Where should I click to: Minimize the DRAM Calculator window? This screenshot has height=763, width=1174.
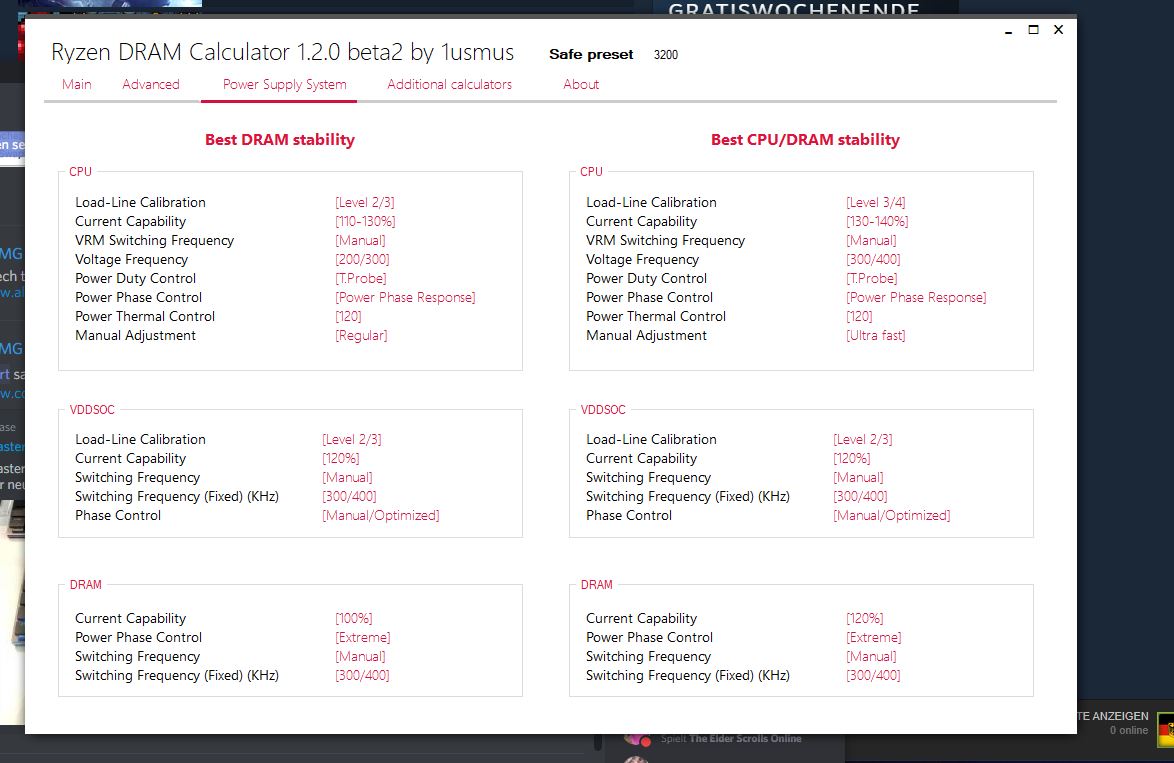click(1009, 30)
